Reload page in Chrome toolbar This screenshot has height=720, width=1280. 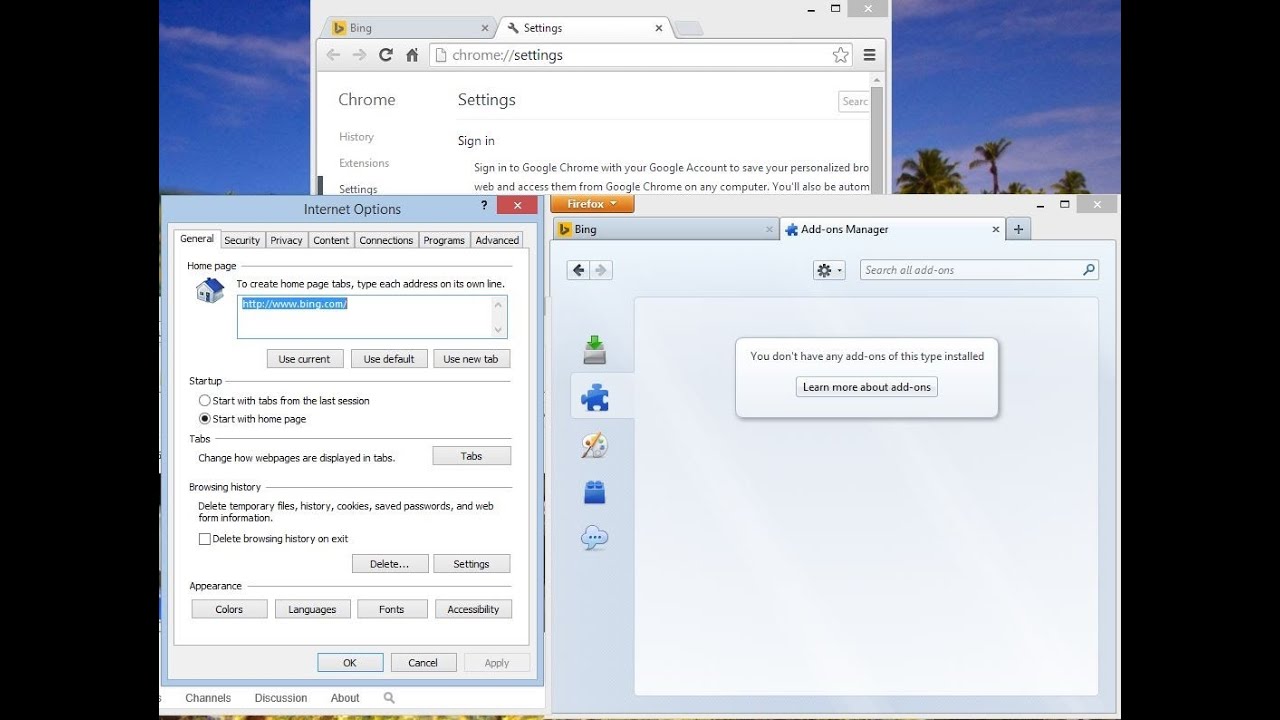tap(386, 55)
